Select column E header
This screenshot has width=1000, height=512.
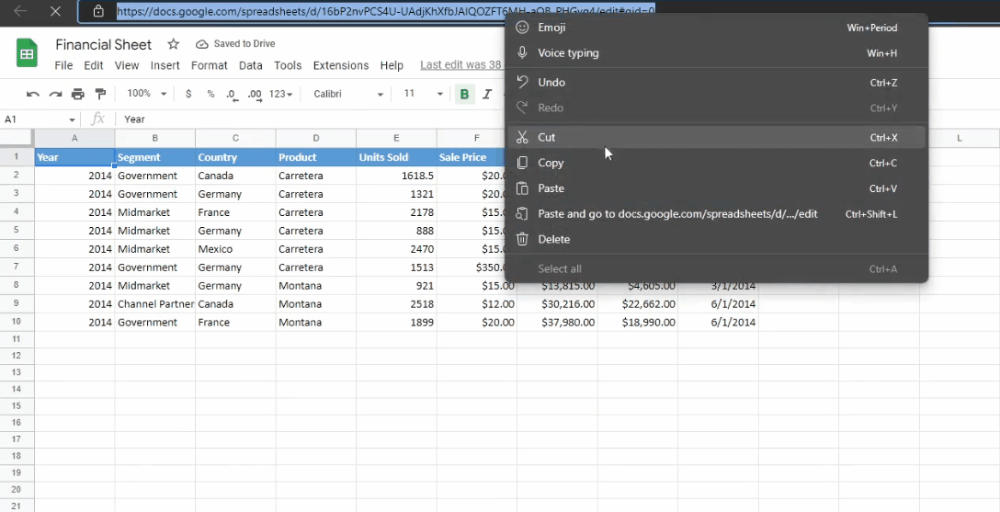tap(396, 138)
